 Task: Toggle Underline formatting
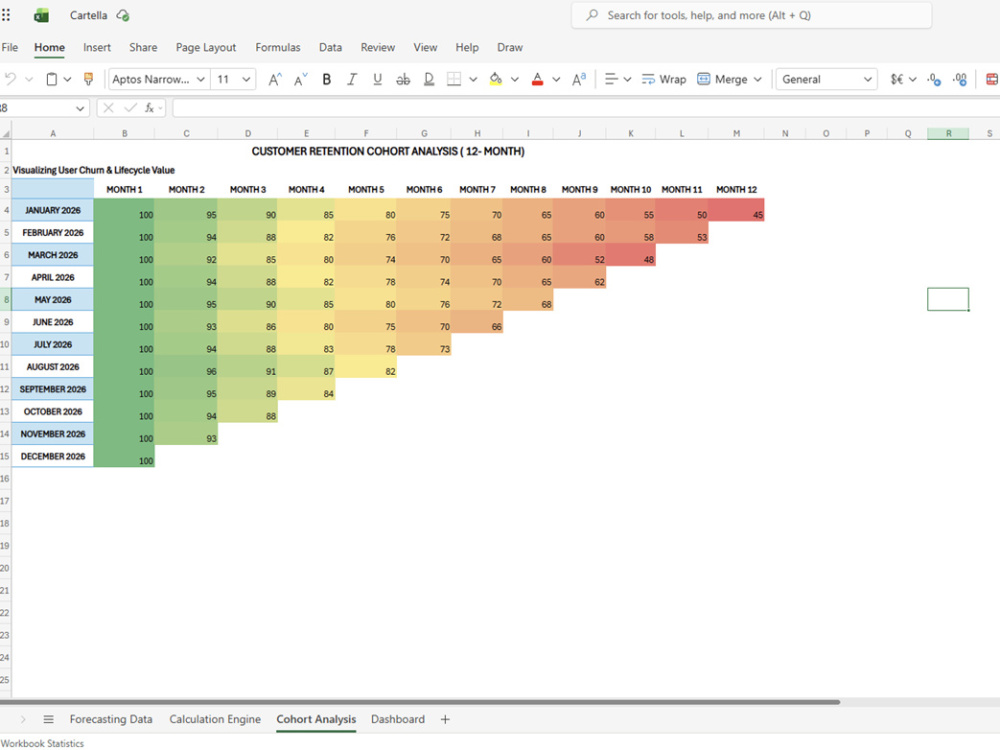(x=378, y=79)
